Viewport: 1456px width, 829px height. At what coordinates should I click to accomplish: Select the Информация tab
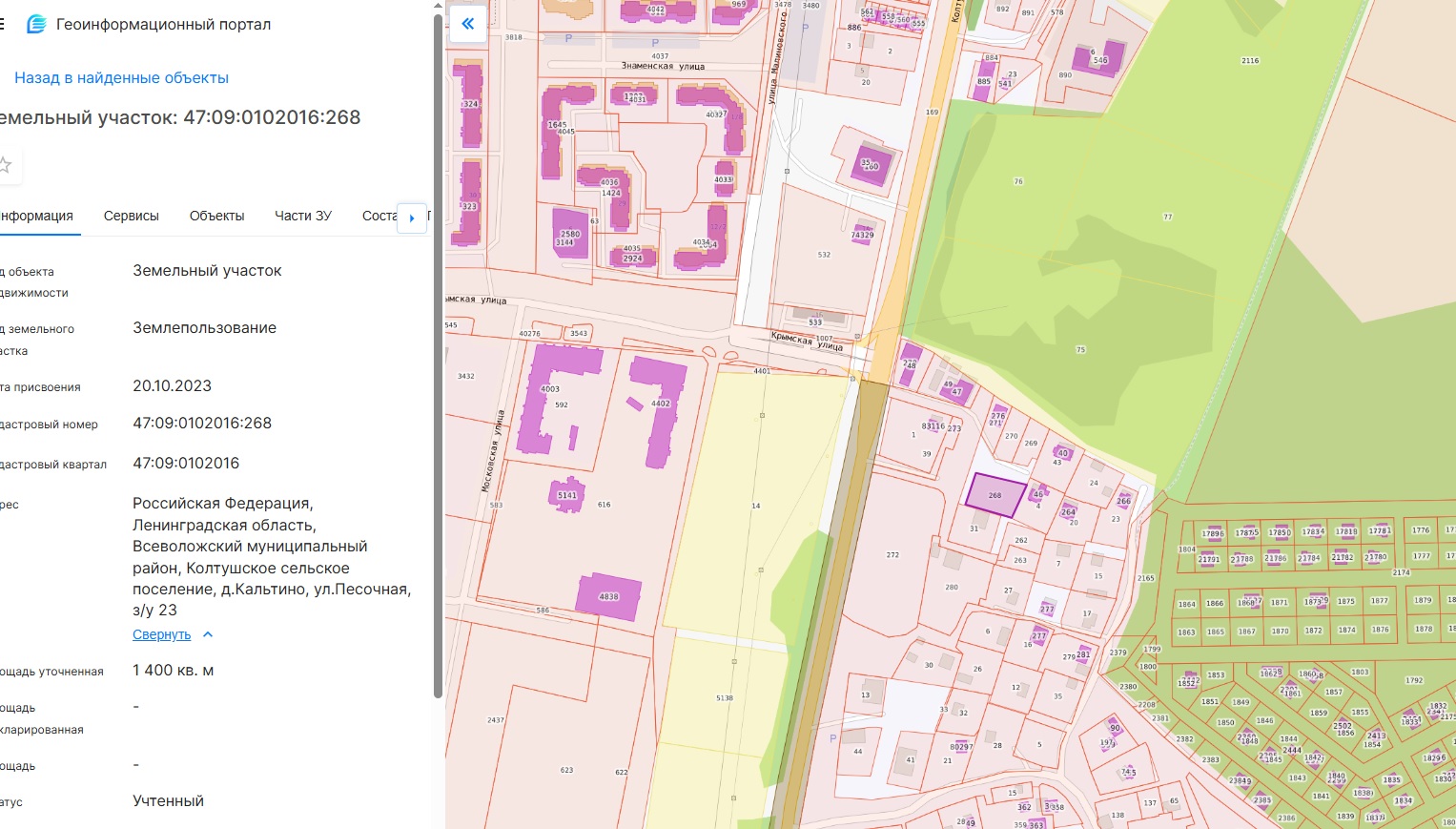36,216
